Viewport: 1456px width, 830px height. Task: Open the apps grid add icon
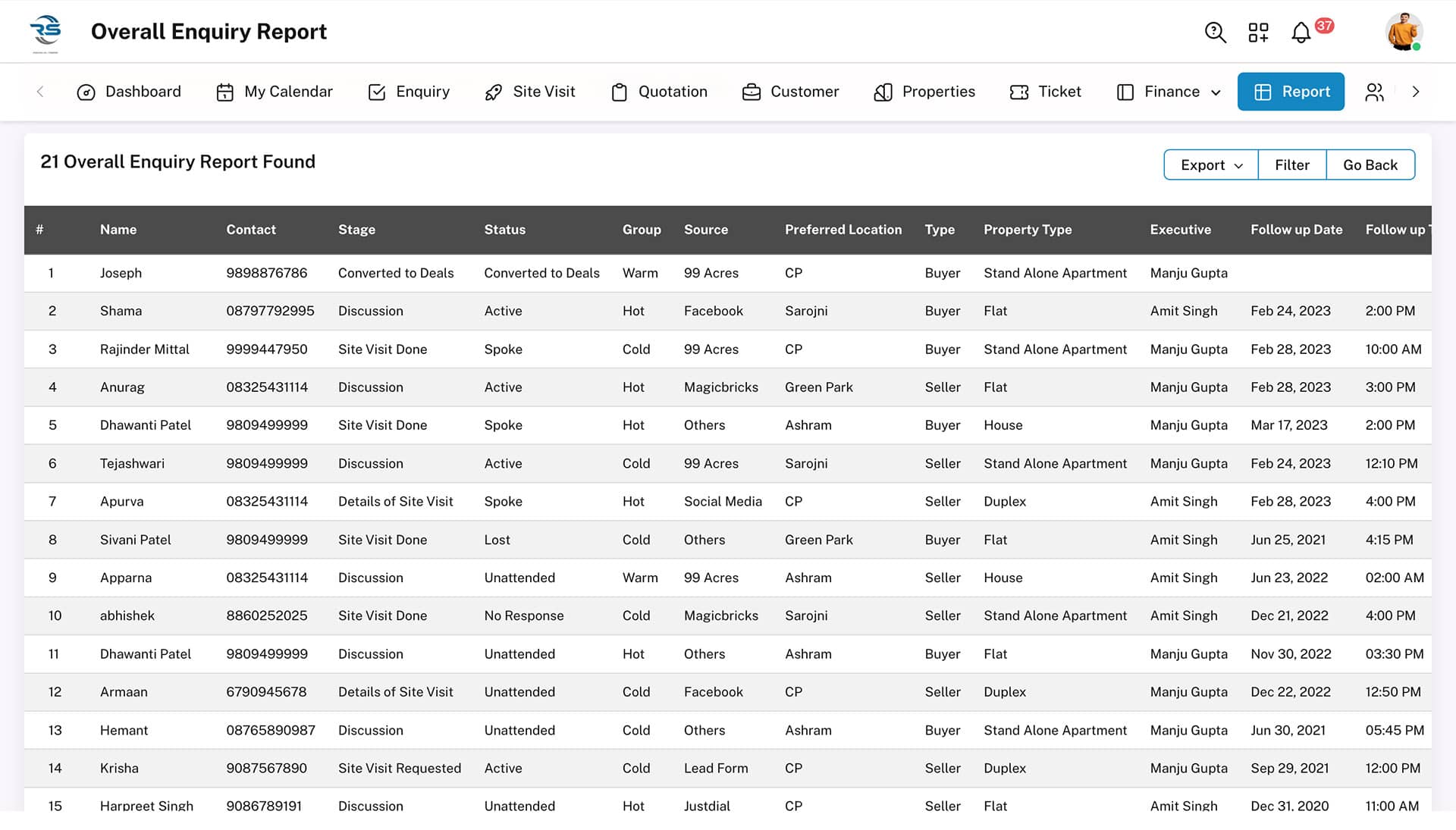pos(1258,32)
